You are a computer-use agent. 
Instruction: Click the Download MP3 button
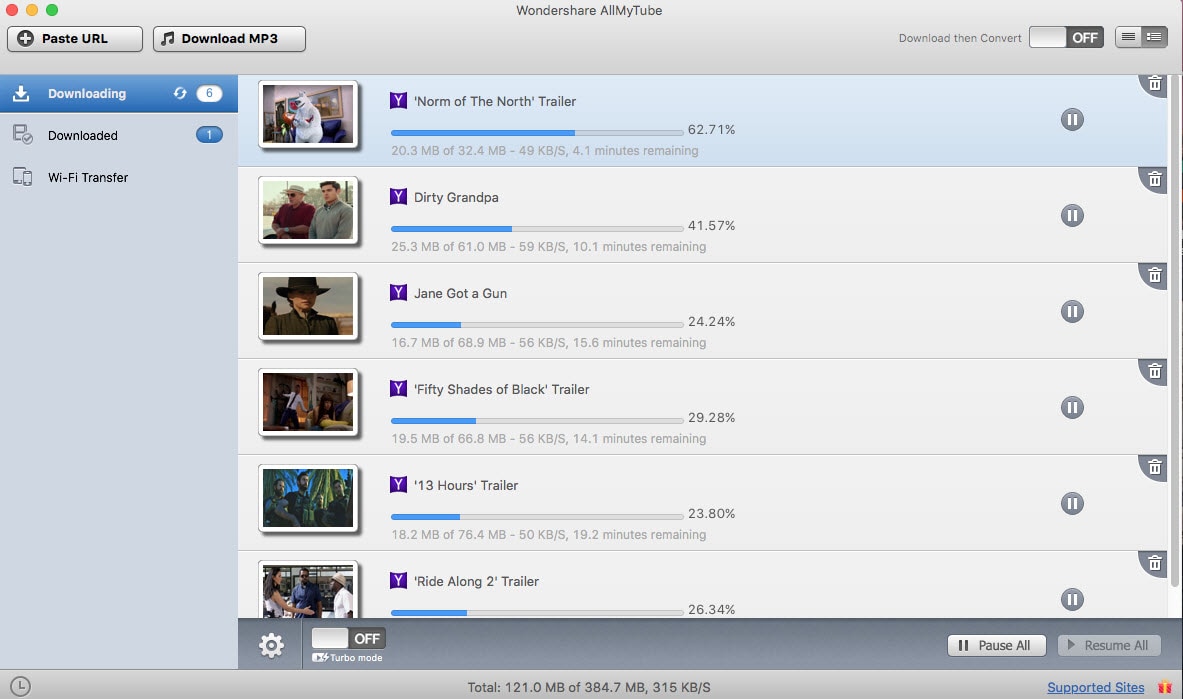coord(229,38)
